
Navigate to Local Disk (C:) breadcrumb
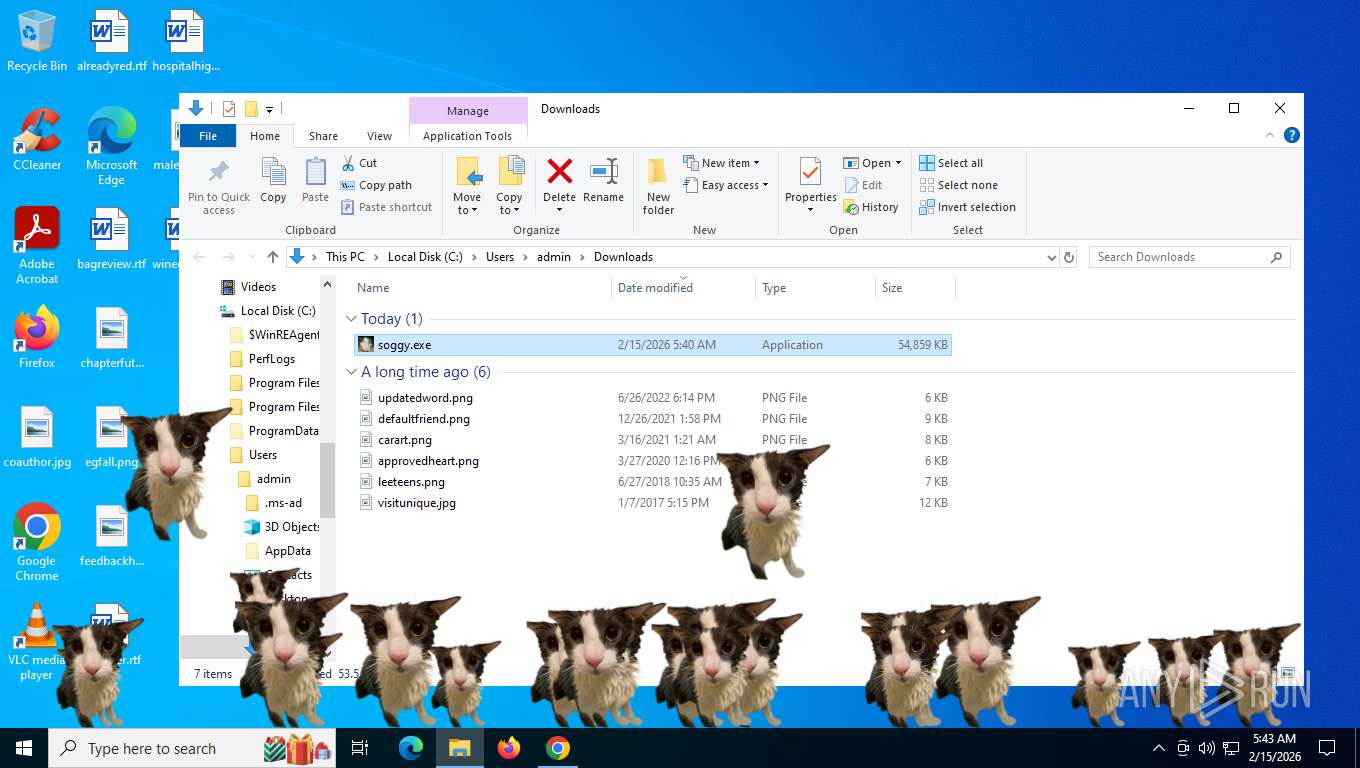pos(425,257)
